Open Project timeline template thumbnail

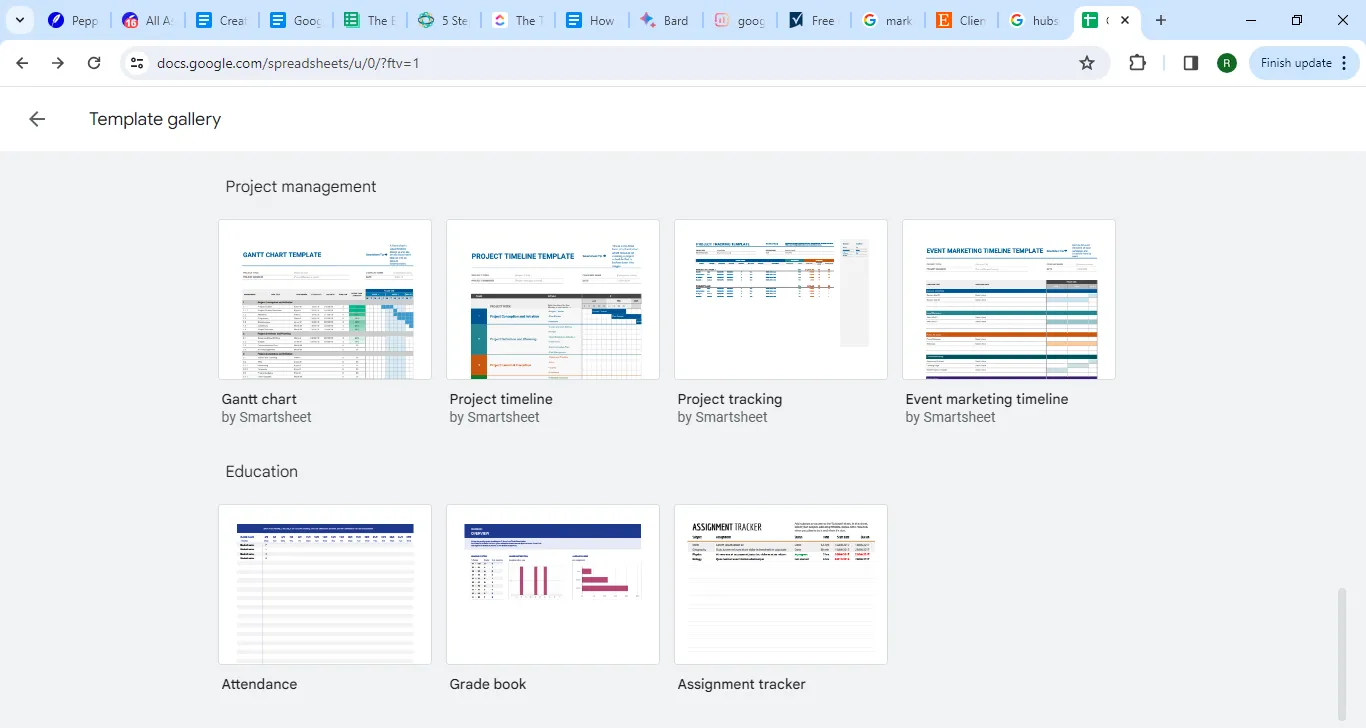[553, 300]
